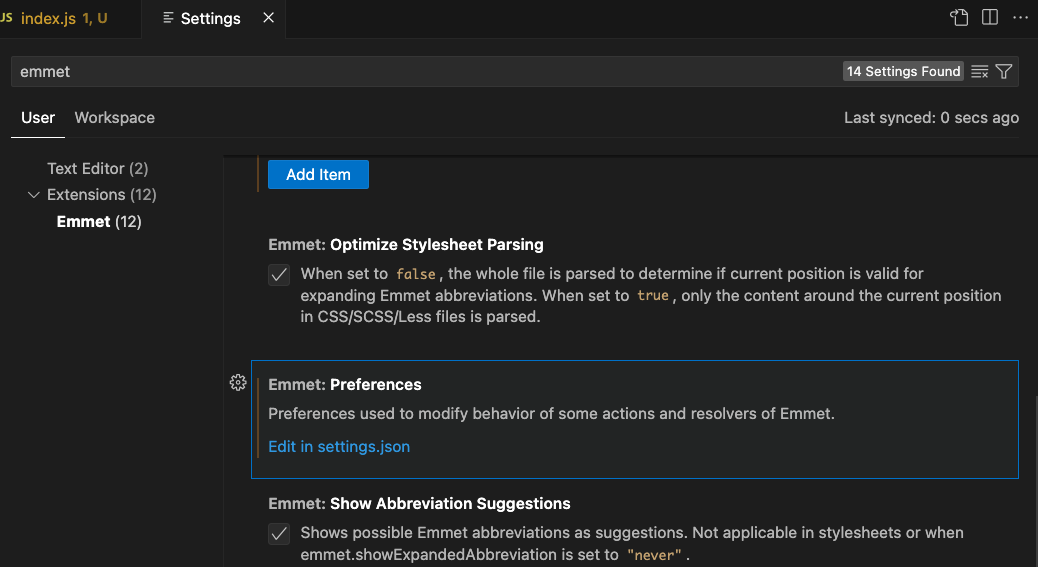This screenshot has width=1038, height=567.
Task: Switch to Workspace settings tab
Action: tap(115, 118)
